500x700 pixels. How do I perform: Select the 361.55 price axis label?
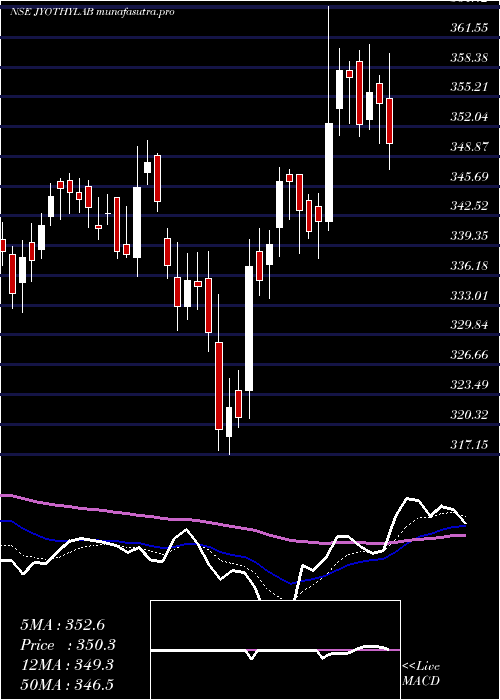coord(468,28)
